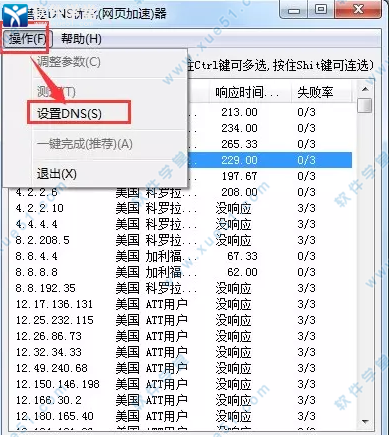Image resolution: width=389 pixels, height=437 pixels.
Task: Select the 8.8.8.8 DNS row
Action: pos(180,272)
